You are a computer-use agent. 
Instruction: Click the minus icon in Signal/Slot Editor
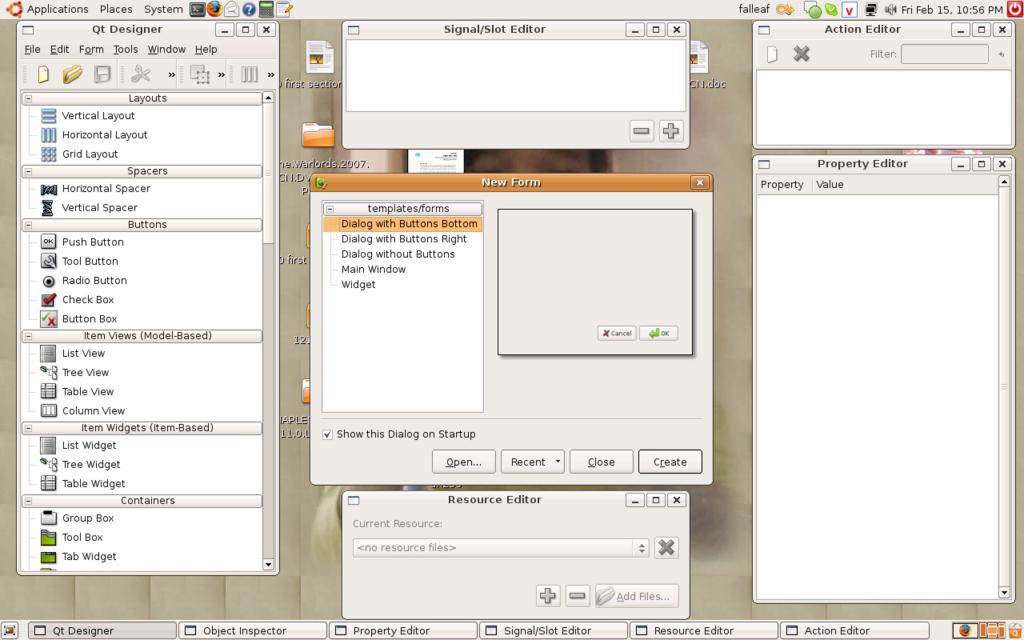point(641,131)
